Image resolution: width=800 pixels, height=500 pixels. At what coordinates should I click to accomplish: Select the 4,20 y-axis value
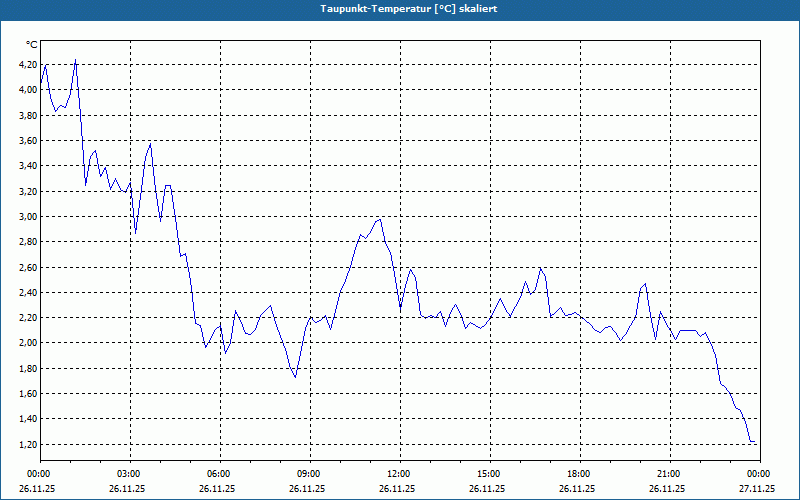tap(29, 64)
